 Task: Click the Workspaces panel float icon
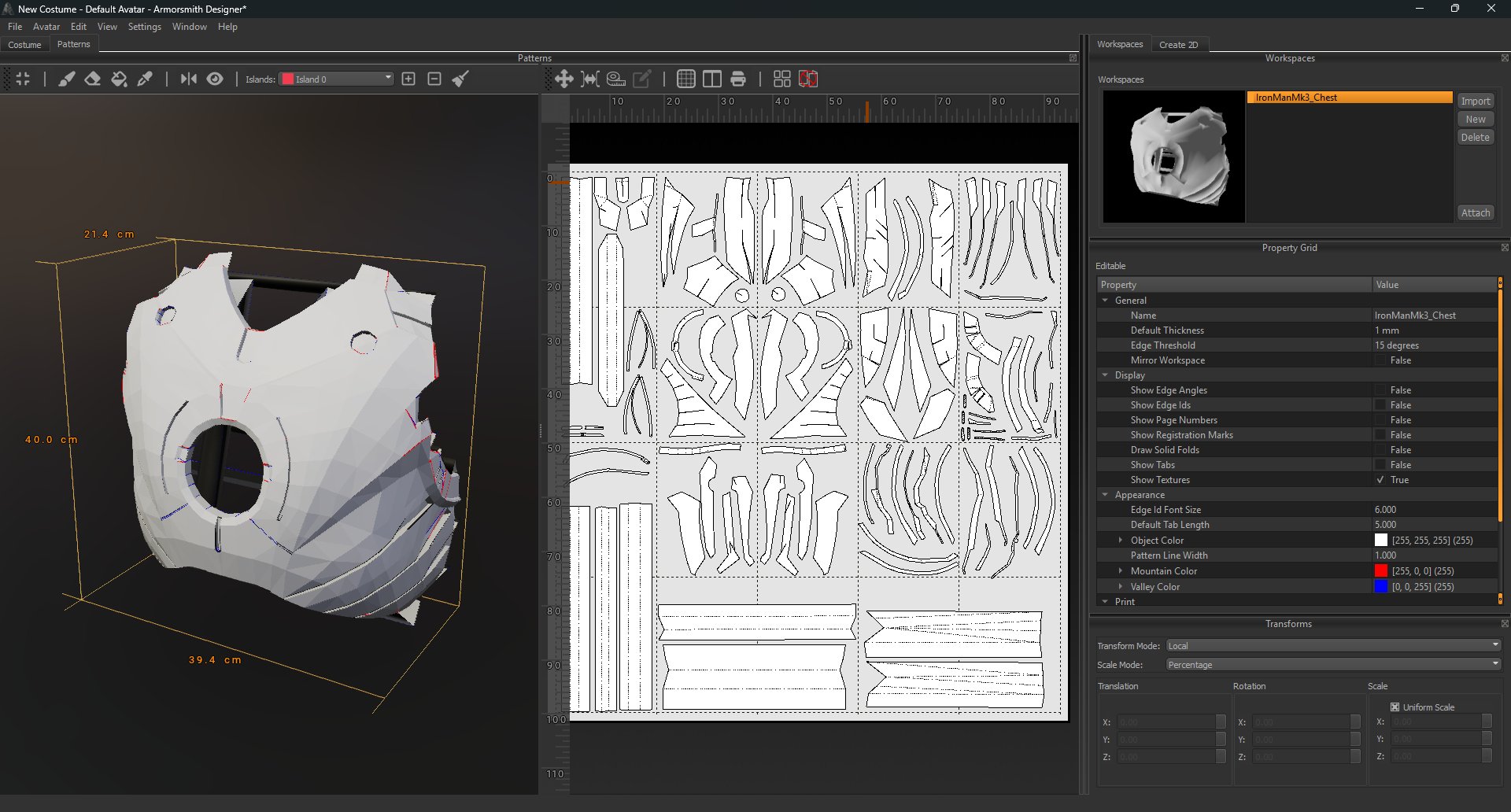pyautogui.click(x=1505, y=58)
